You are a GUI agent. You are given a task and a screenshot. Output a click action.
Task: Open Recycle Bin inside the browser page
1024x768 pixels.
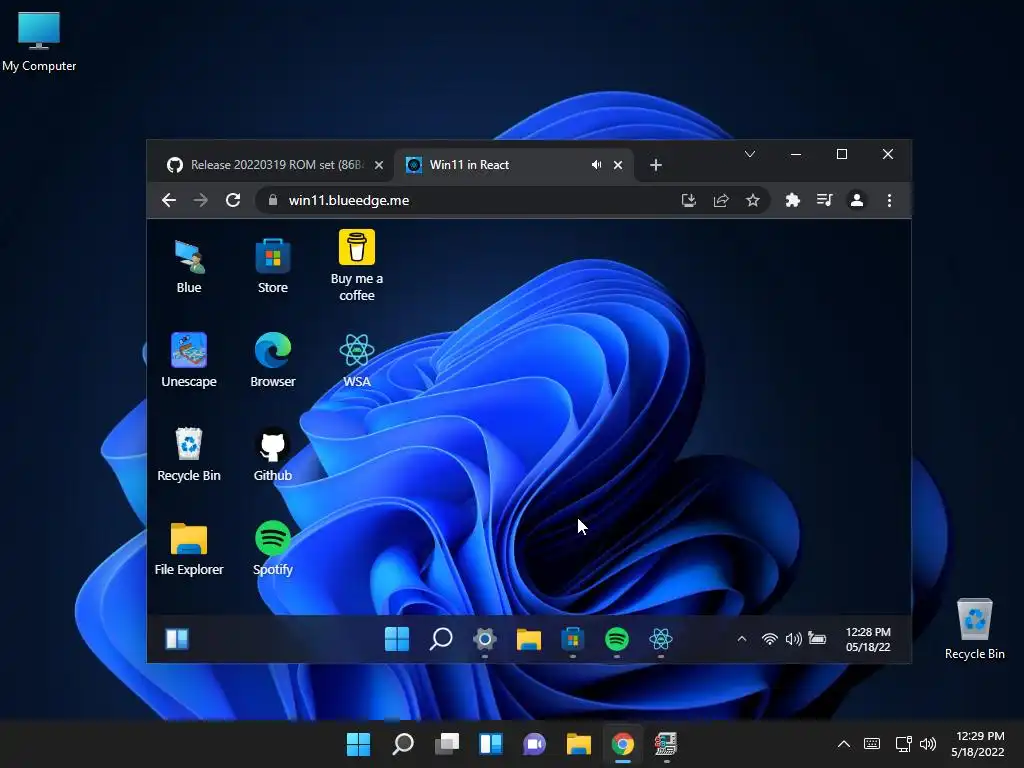click(189, 454)
